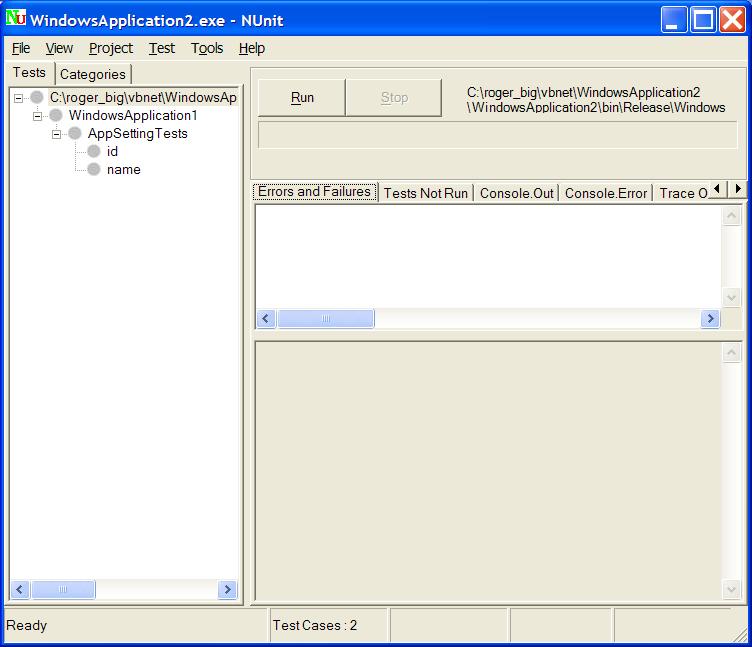Select the partially visible Trace Output tab
752x647 pixels.
[682, 193]
